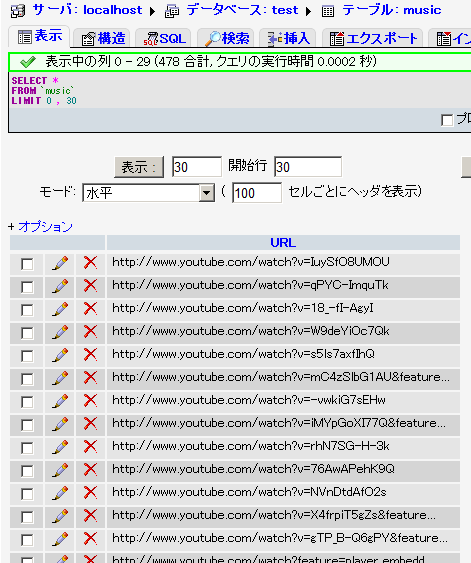Select URL text ending 76AwAPehK9Q
Image resolution: width=471 pixels, height=563 pixels.
click(x=253, y=469)
